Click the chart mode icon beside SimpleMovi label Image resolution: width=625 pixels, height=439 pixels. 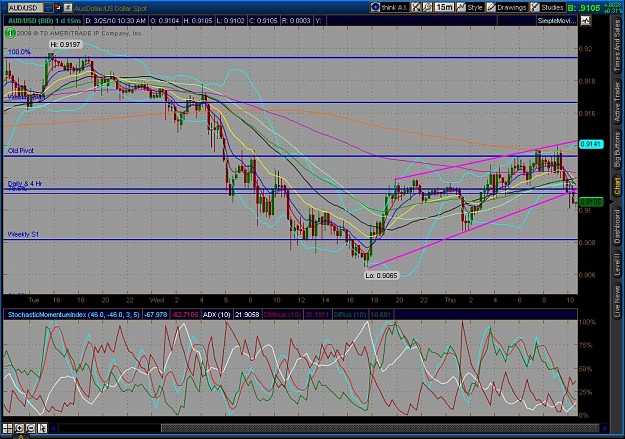[x=585, y=20]
